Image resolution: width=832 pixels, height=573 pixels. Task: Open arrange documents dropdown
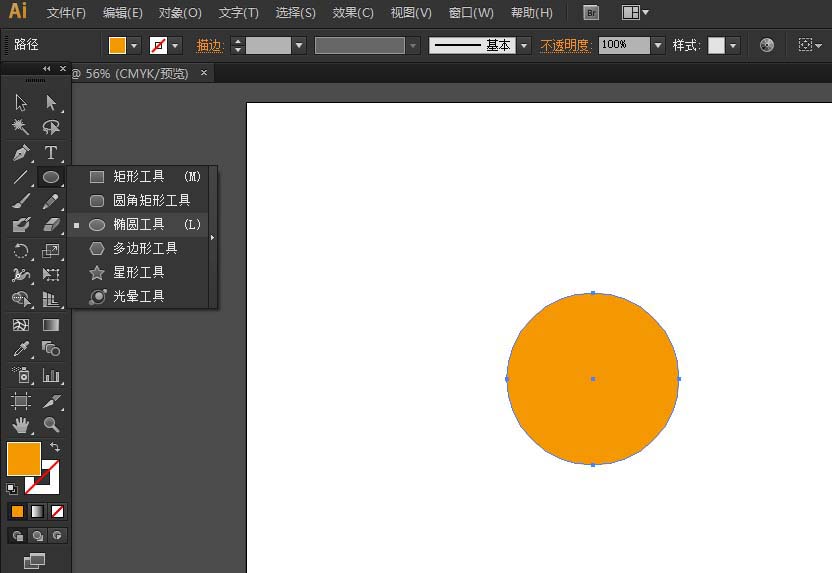pyautogui.click(x=635, y=12)
